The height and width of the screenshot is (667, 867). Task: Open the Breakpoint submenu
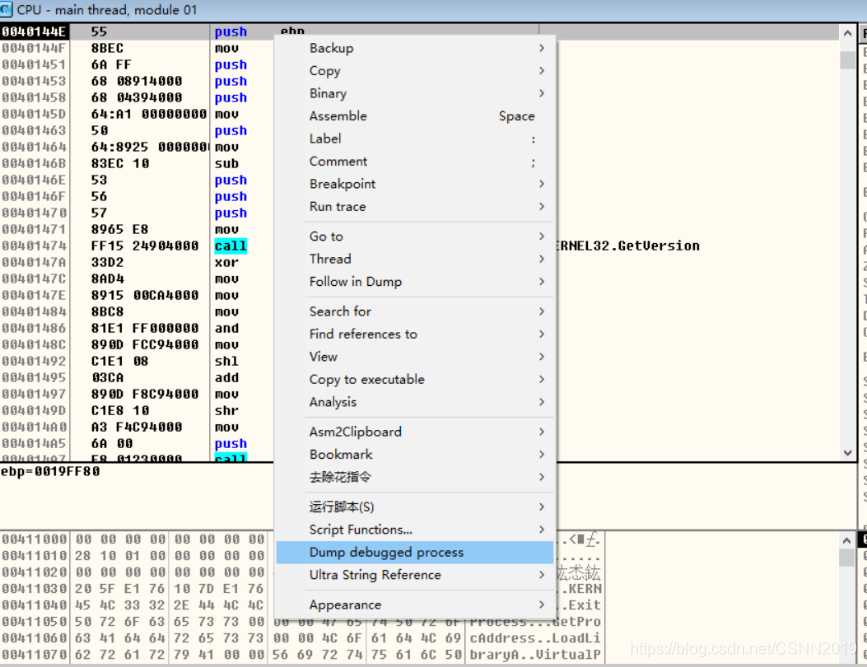[415, 184]
